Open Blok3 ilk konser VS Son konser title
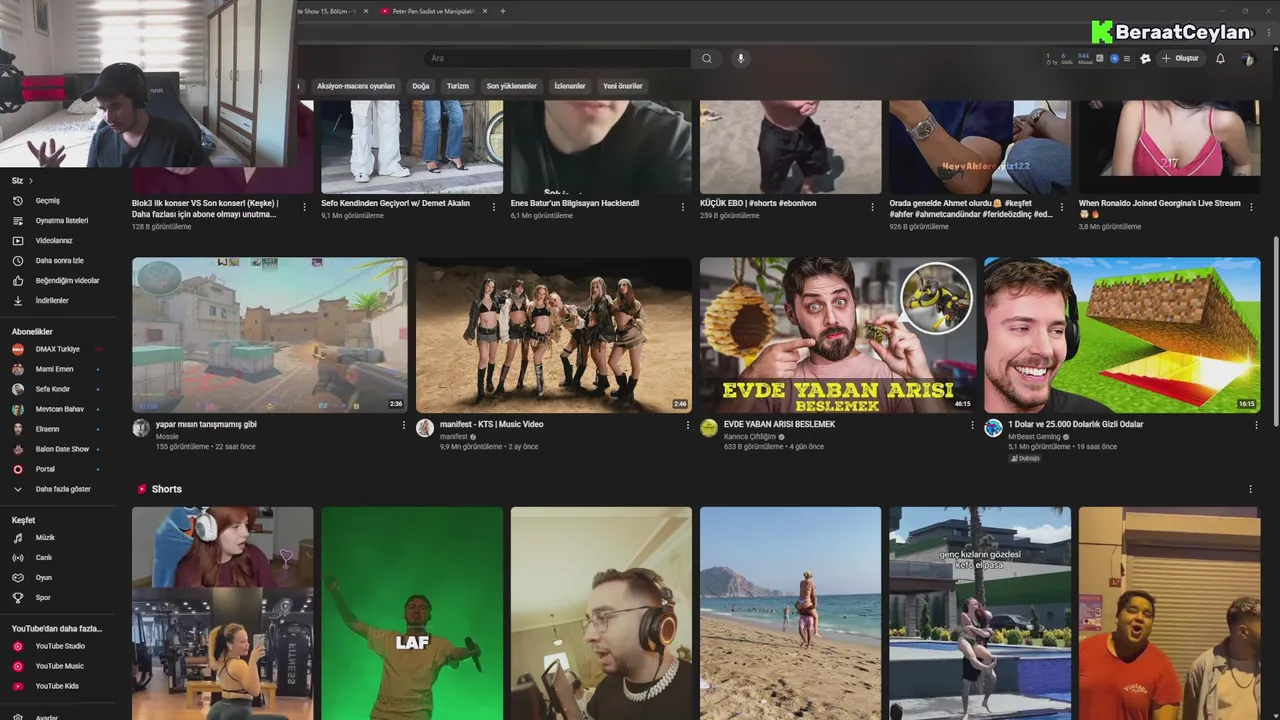1280x720 pixels. (x=205, y=208)
